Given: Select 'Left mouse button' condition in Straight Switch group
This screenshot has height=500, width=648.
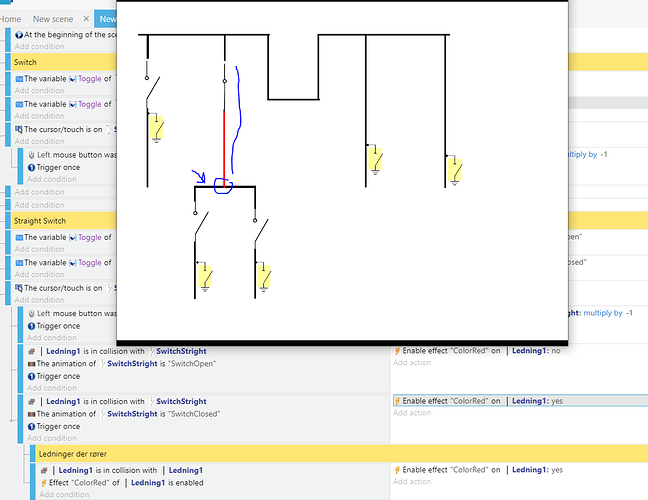Looking at the screenshot, I should click(x=72, y=314).
